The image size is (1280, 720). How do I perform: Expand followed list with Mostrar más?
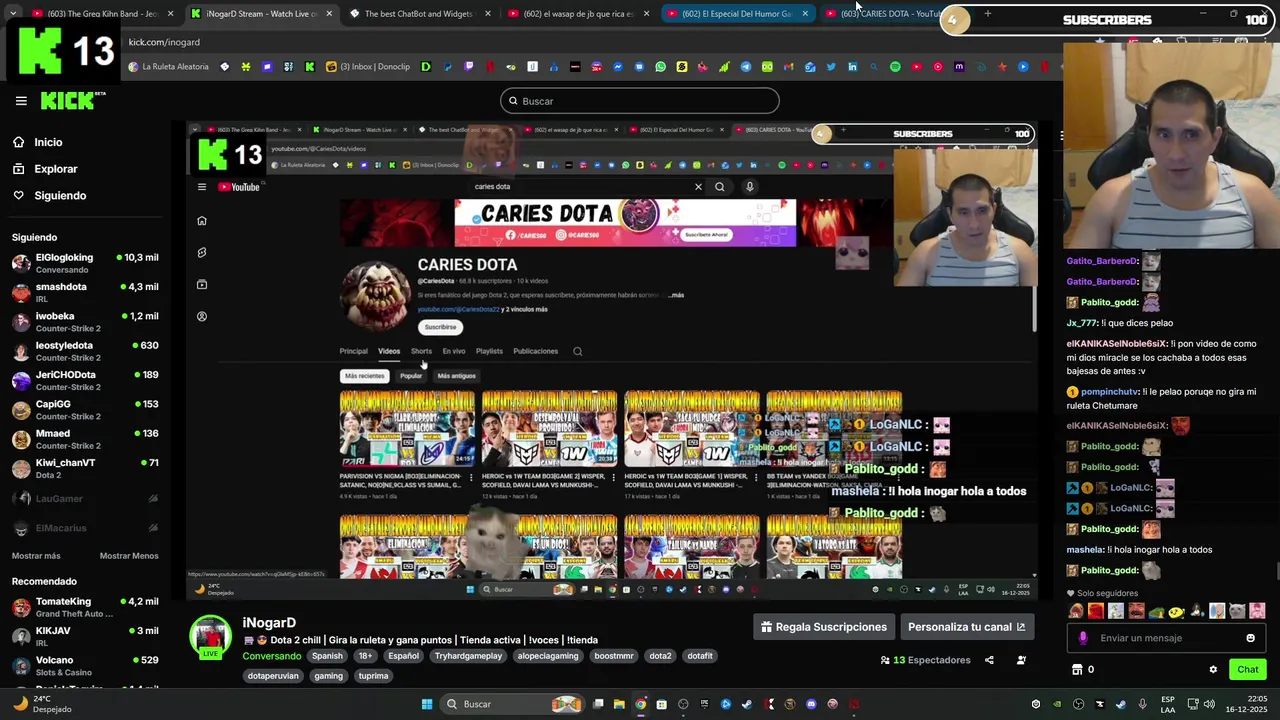pyautogui.click(x=36, y=556)
